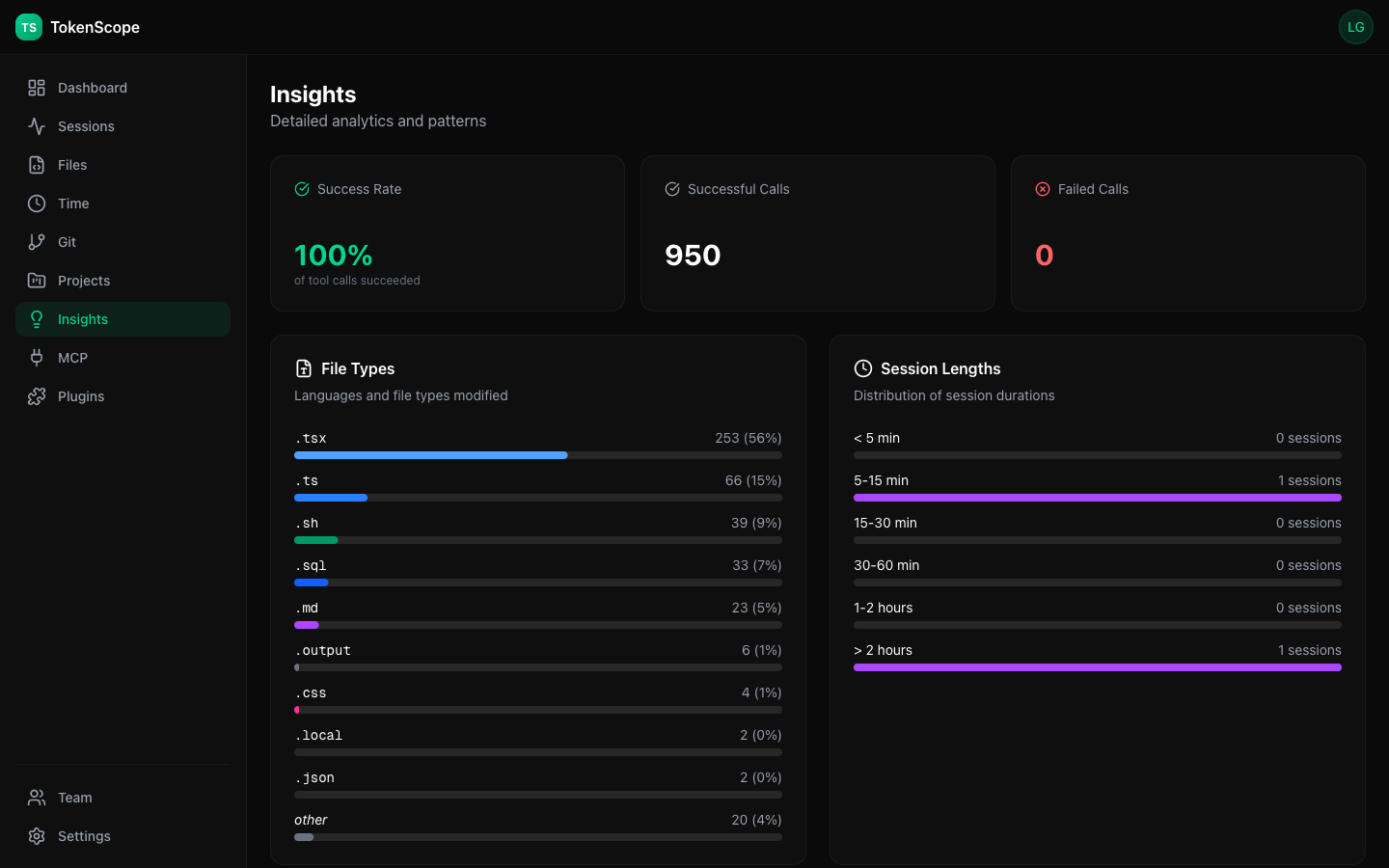Open the Time clock icon

click(37, 203)
